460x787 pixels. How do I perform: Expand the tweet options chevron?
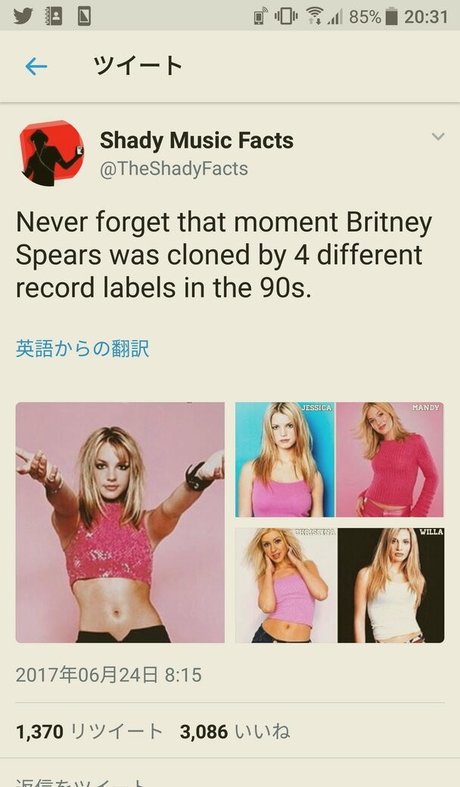[438, 137]
